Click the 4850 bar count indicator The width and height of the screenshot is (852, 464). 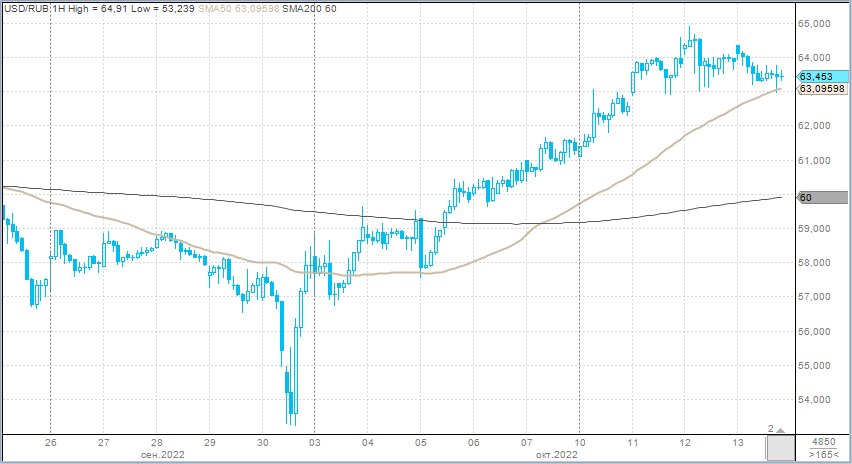click(x=823, y=441)
